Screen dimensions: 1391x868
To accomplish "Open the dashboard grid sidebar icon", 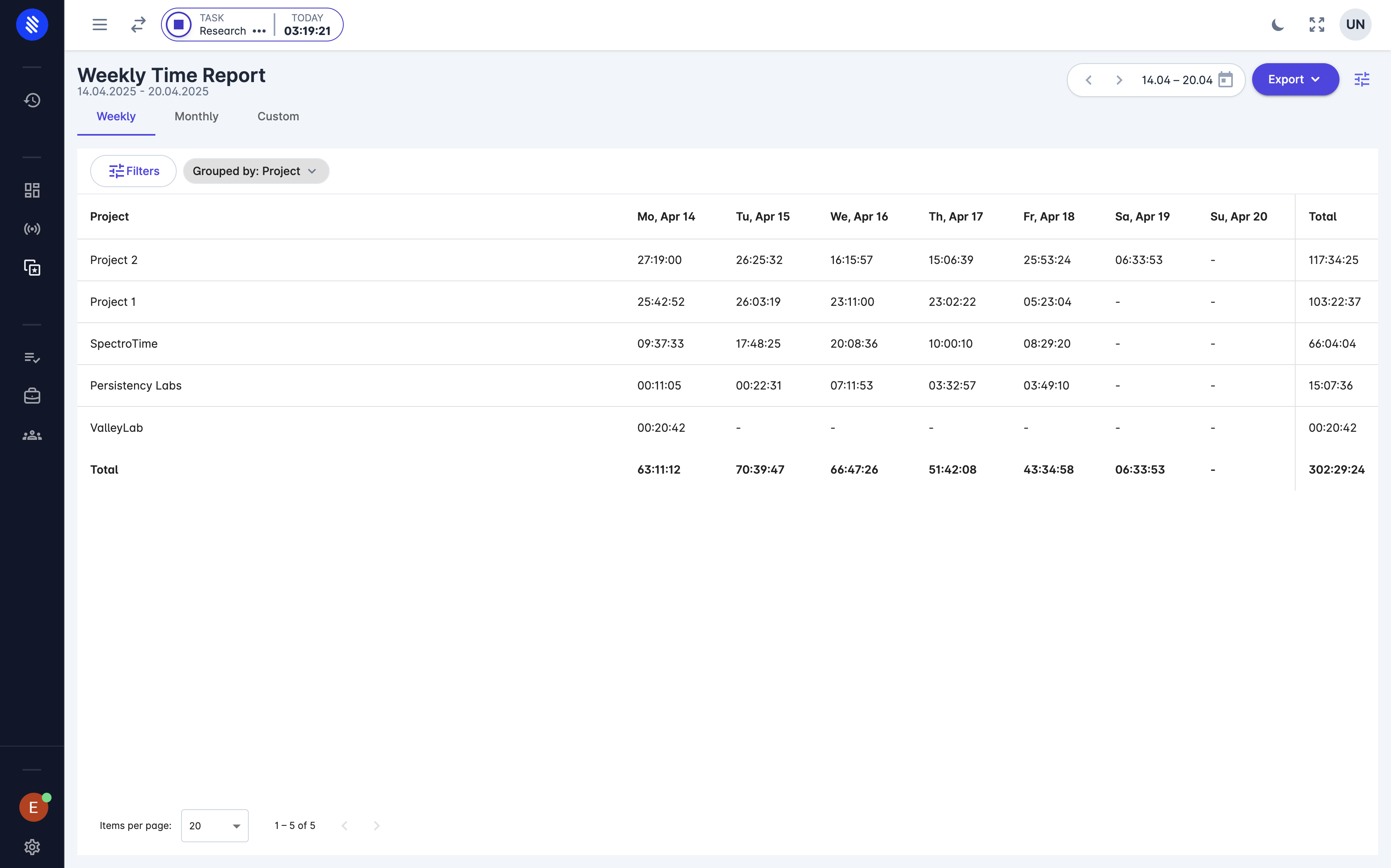I will coord(32,190).
